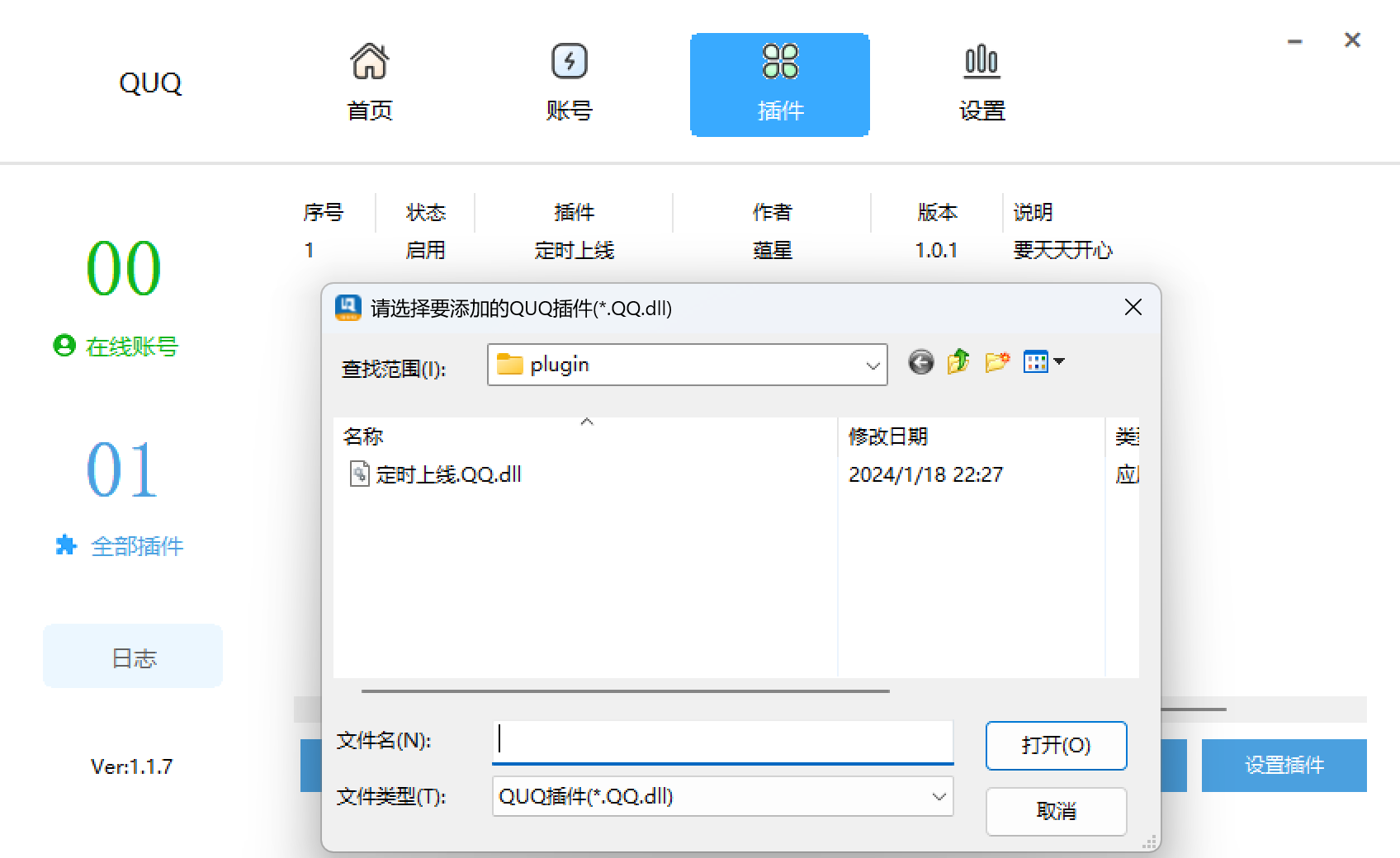Click the 文件名 filename input field
Screen dimensions: 1400x858
(722, 742)
